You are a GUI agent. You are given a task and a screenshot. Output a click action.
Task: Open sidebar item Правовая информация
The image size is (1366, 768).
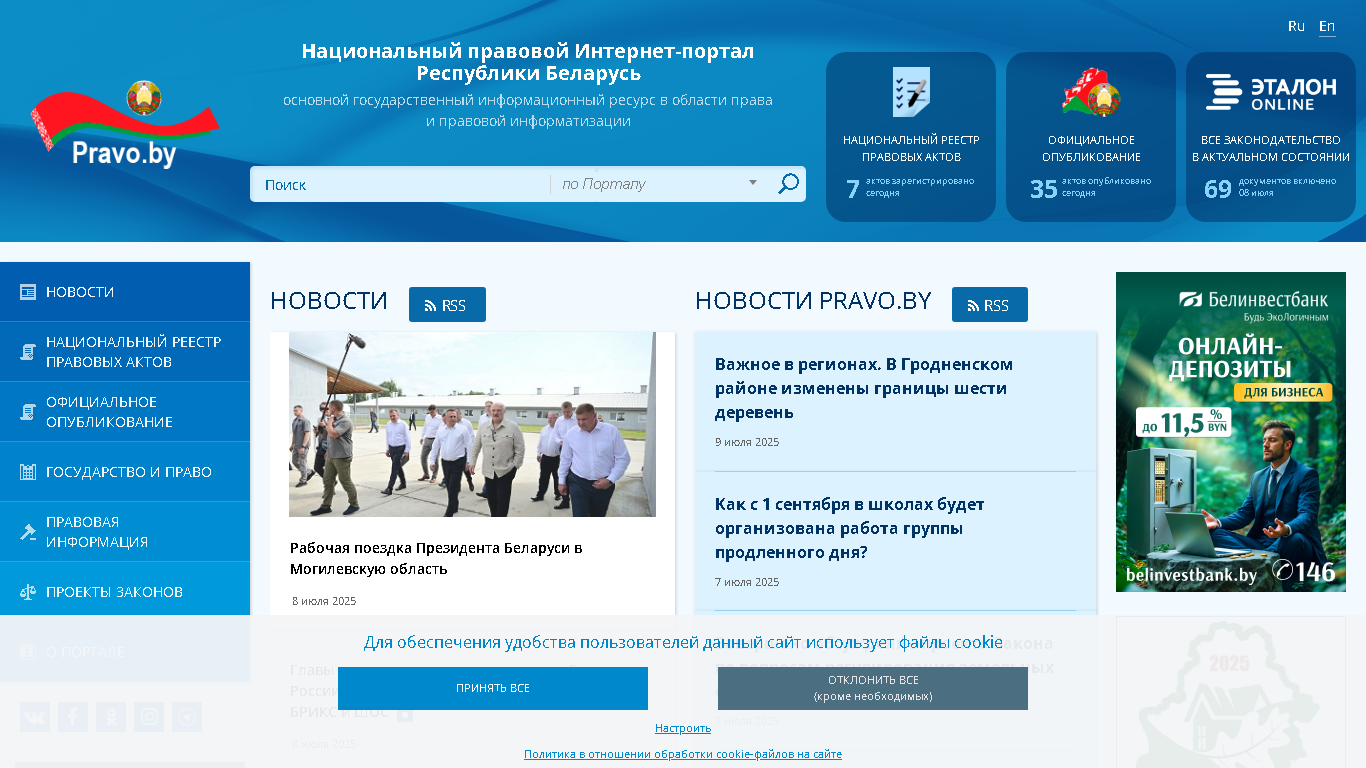coord(125,532)
